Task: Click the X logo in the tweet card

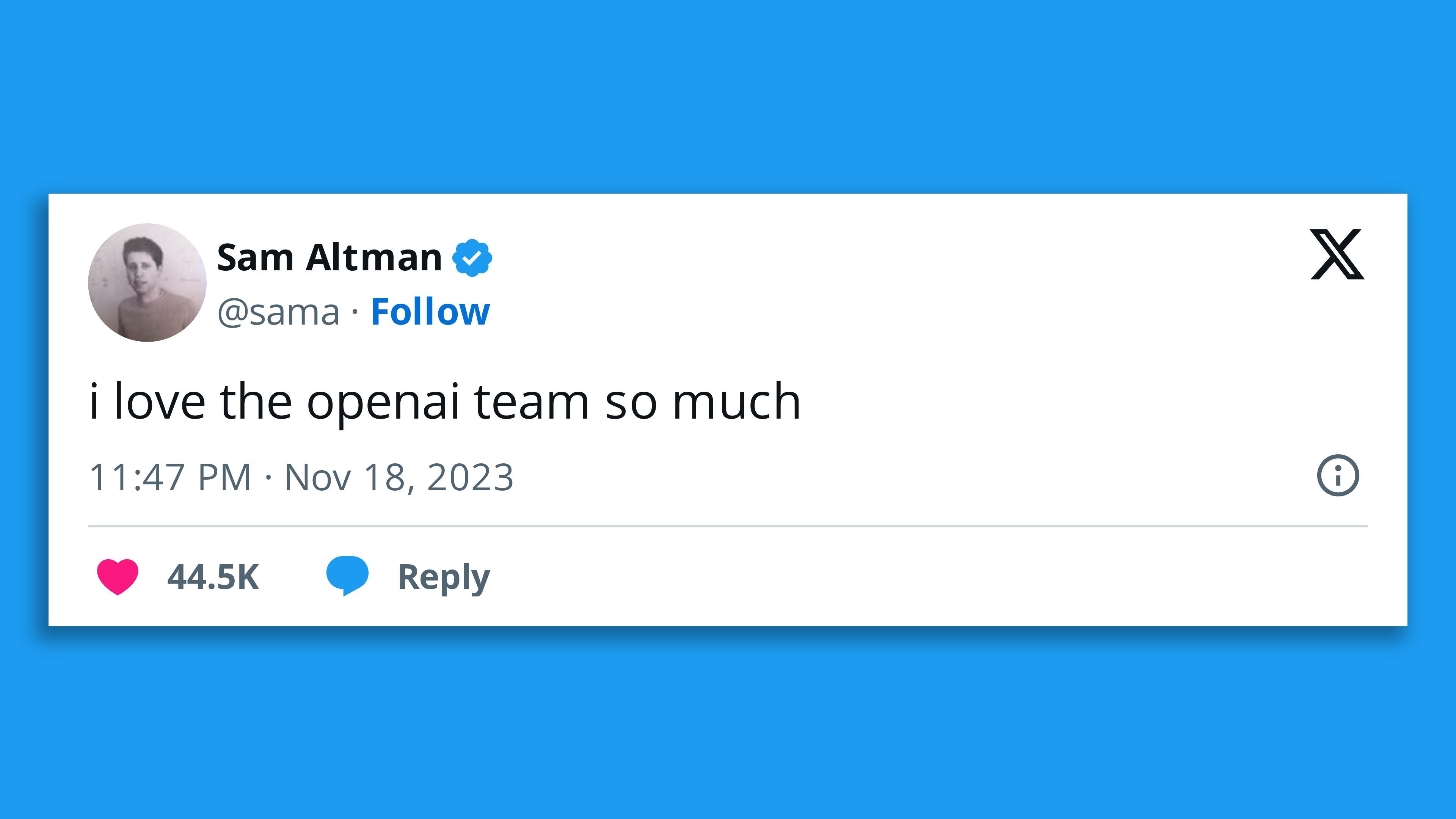Action: [x=1337, y=254]
